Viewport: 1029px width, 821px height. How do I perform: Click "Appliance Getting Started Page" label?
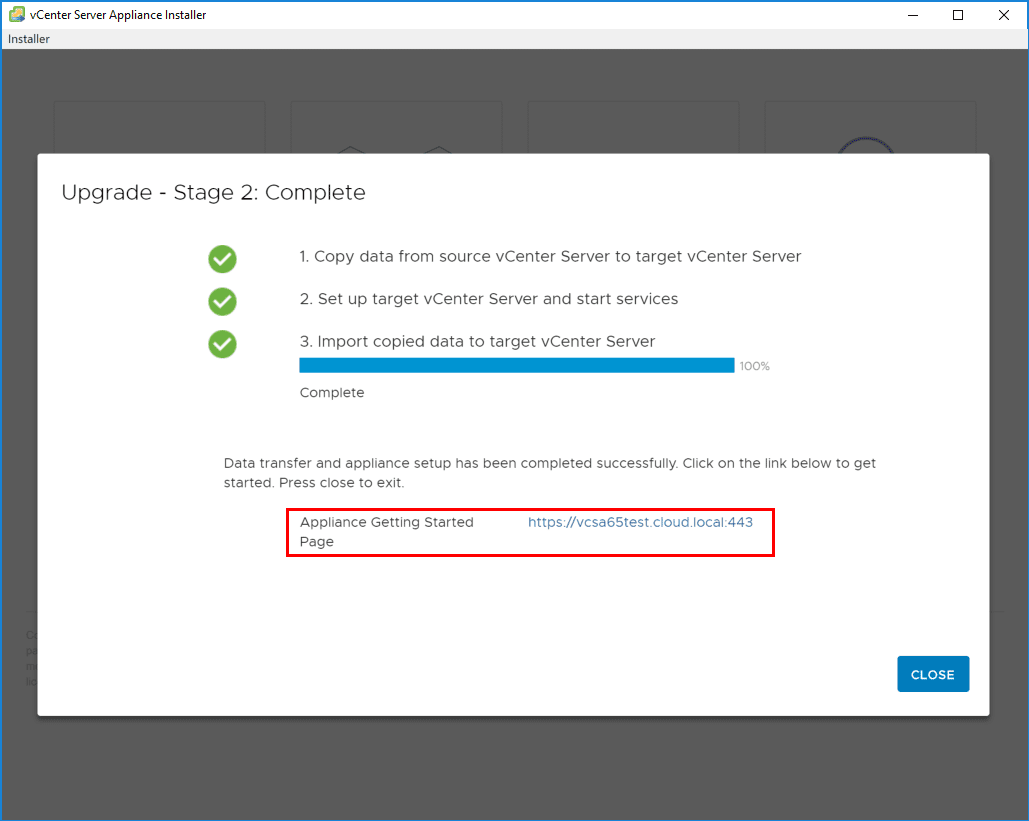point(387,532)
